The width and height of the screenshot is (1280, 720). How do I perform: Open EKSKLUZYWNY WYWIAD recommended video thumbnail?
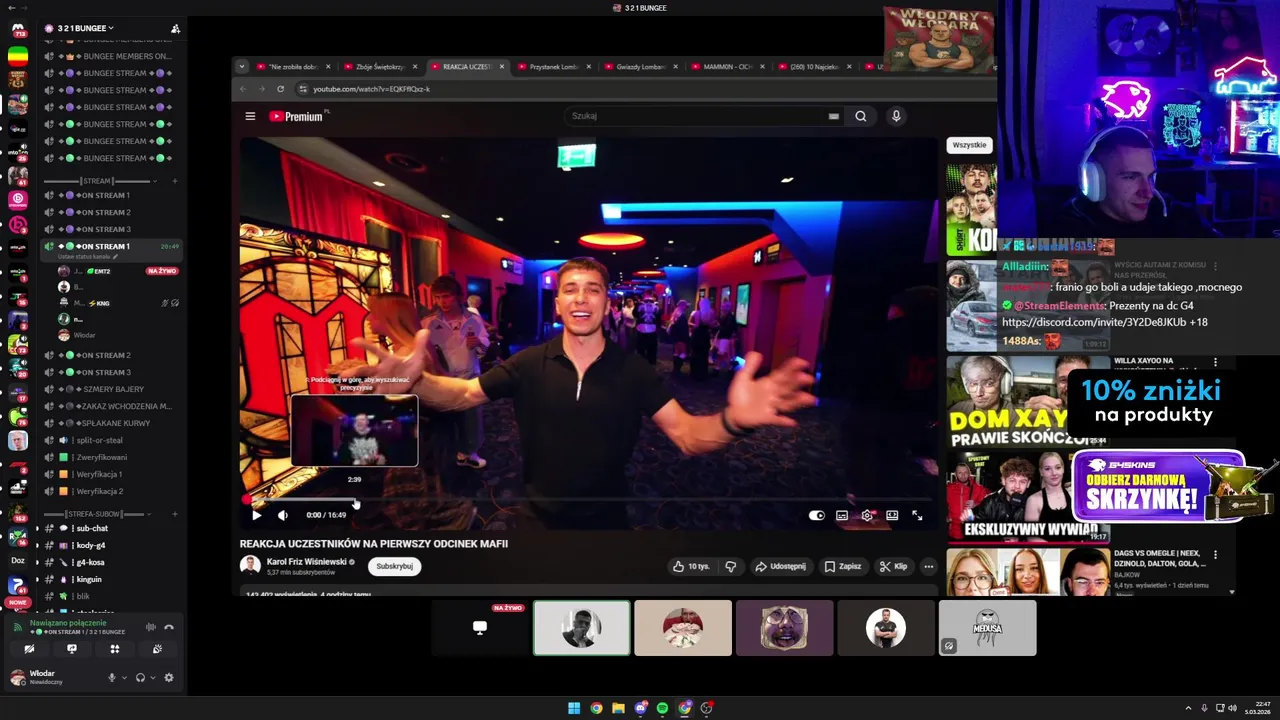tap(1028, 496)
